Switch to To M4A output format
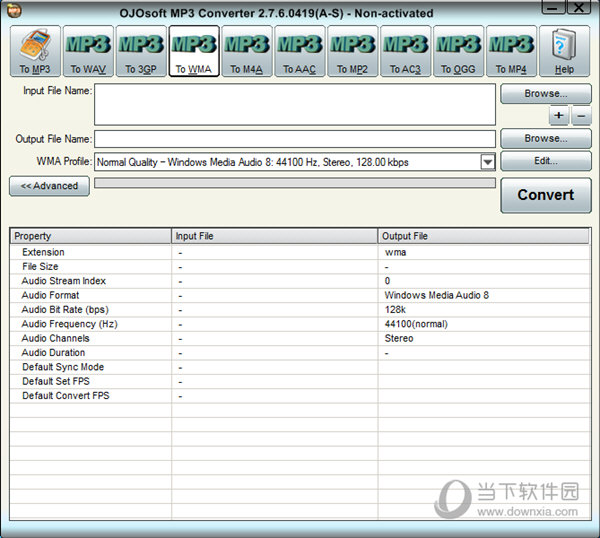The image size is (600, 538). point(247,51)
